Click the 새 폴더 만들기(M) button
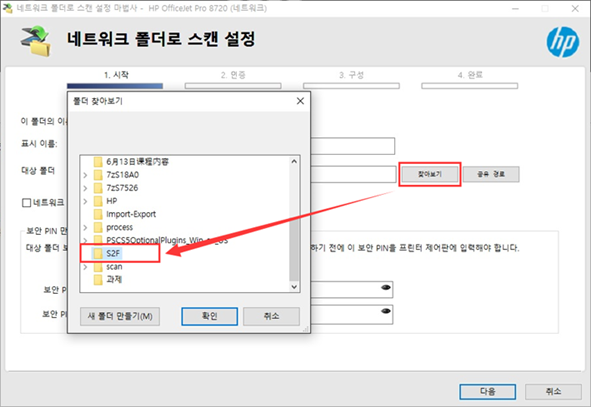This screenshot has width=591, height=407. (x=120, y=316)
